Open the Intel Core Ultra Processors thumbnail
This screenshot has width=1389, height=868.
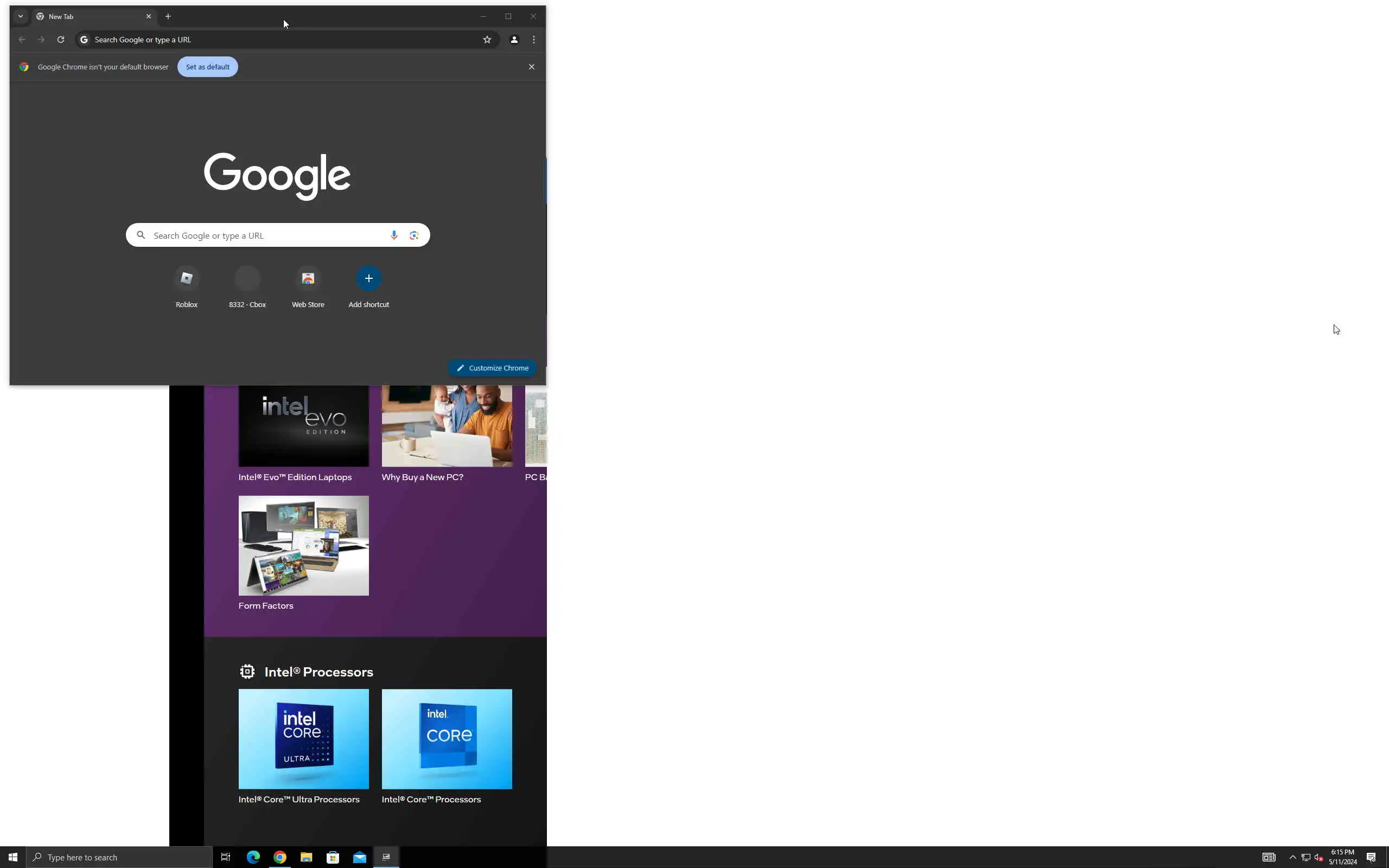tap(304, 739)
